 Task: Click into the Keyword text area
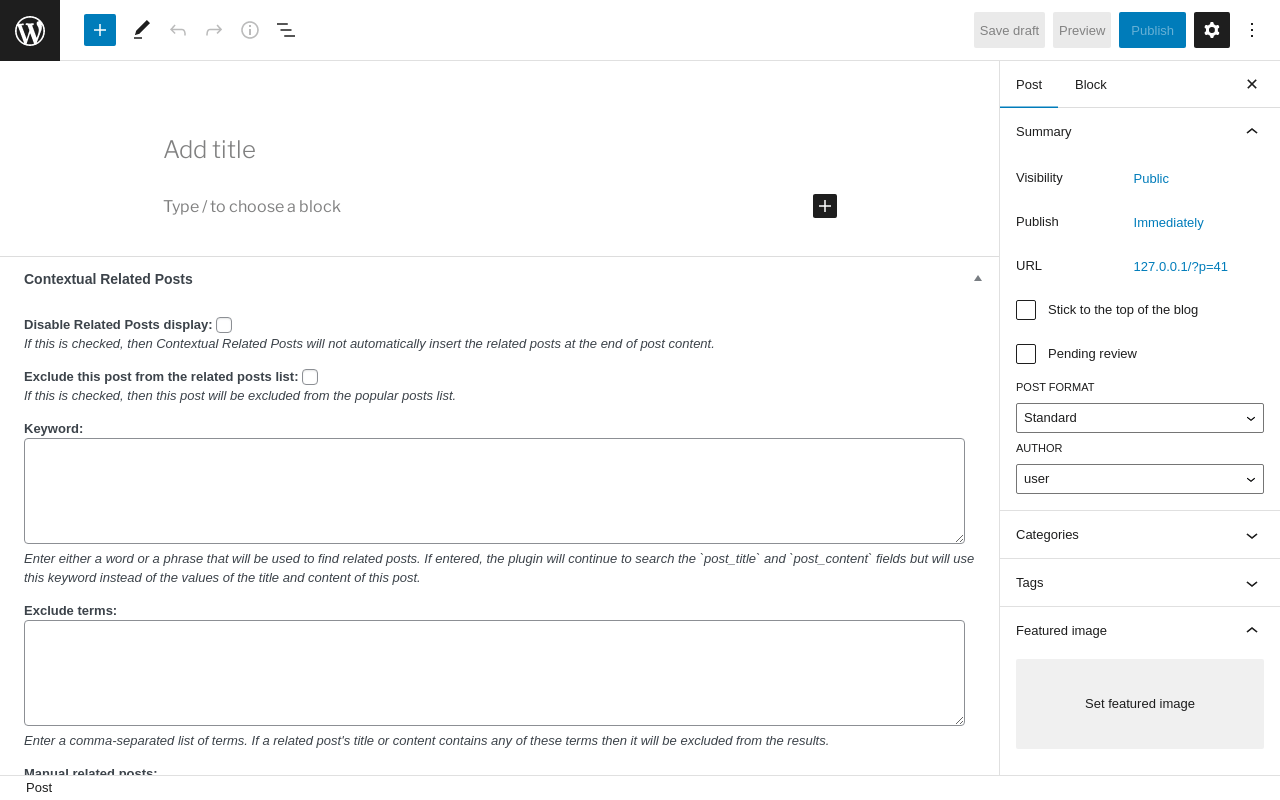(x=494, y=491)
